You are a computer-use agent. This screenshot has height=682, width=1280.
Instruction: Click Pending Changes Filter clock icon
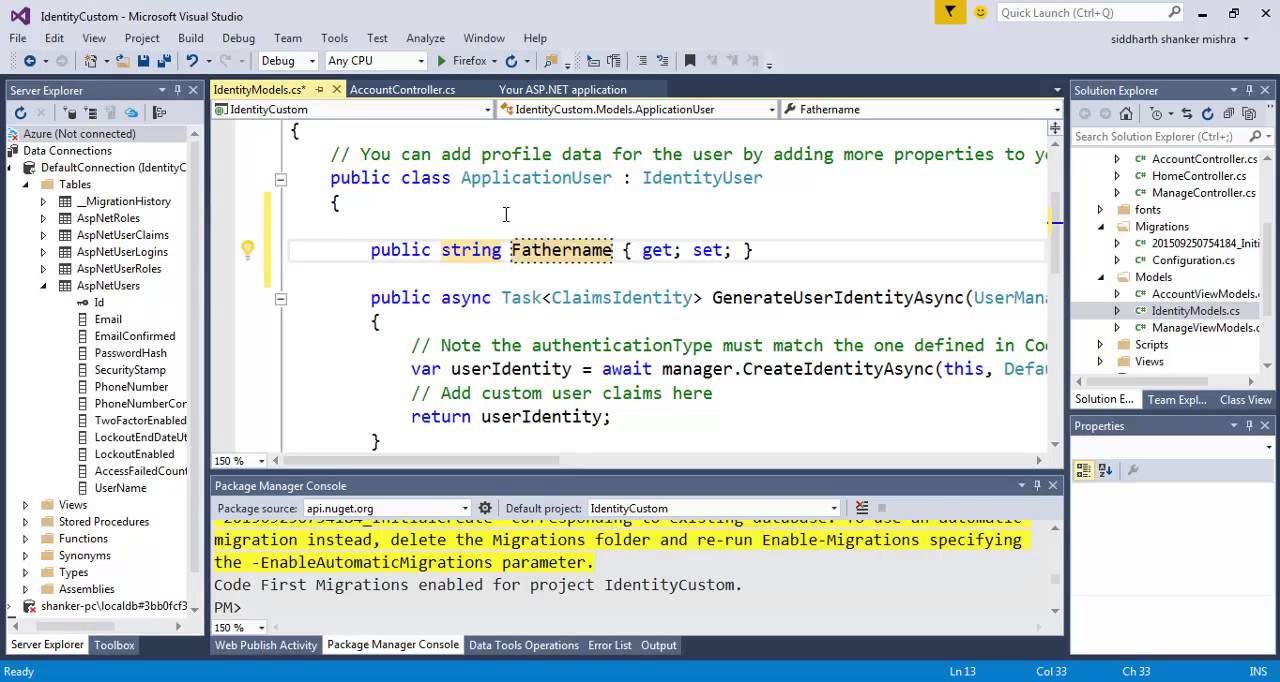(1157, 113)
